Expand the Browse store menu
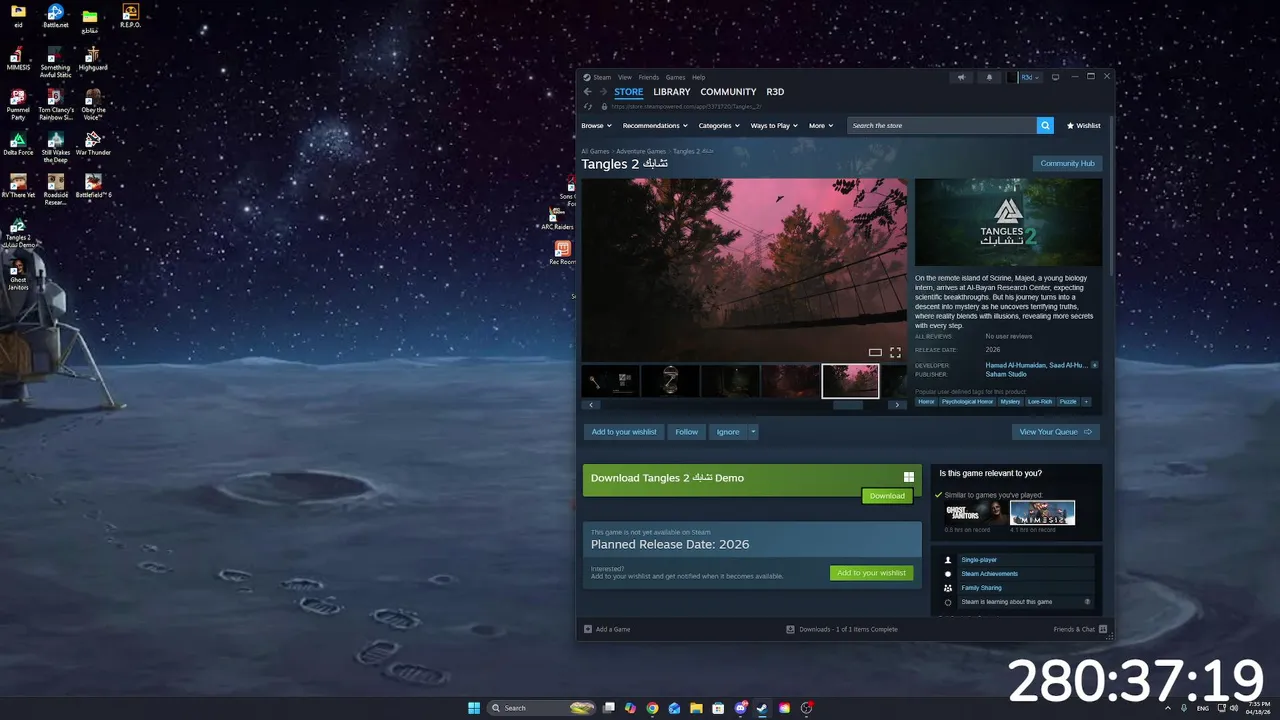This screenshot has width=1280, height=720. click(595, 126)
